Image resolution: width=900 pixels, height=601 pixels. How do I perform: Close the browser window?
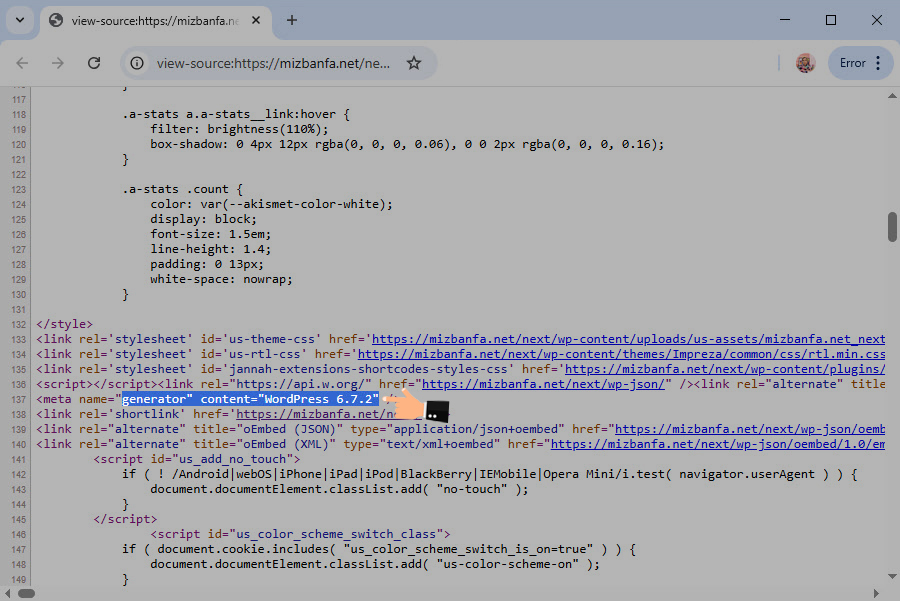pos(876,20)
